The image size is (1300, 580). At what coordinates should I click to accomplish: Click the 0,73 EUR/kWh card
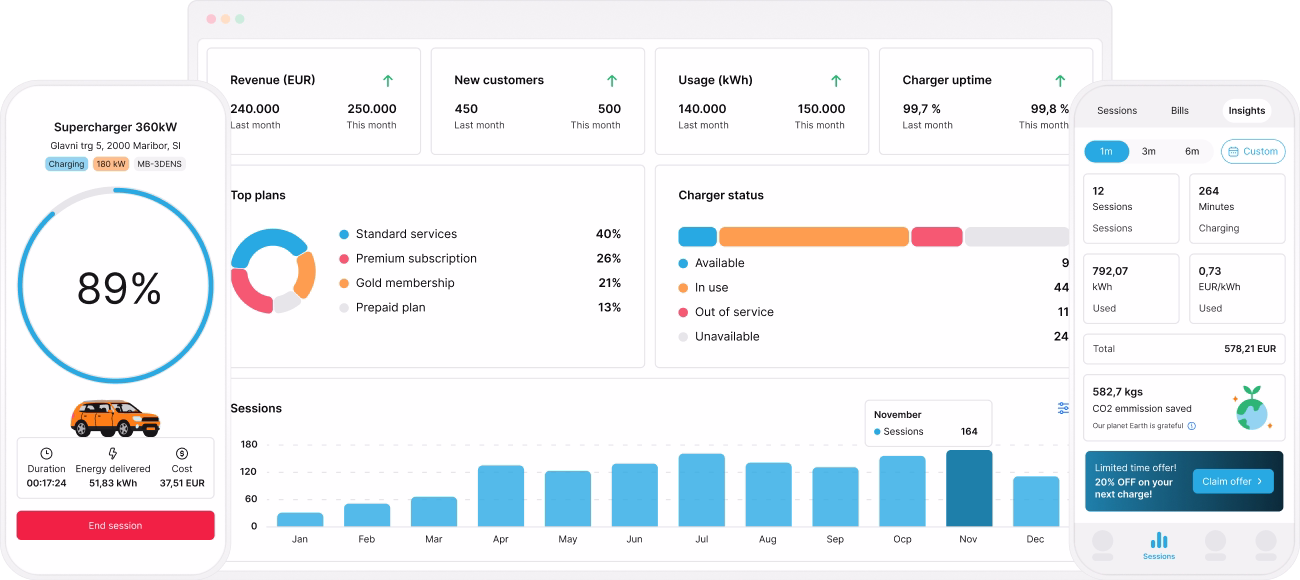[1237, 288]
